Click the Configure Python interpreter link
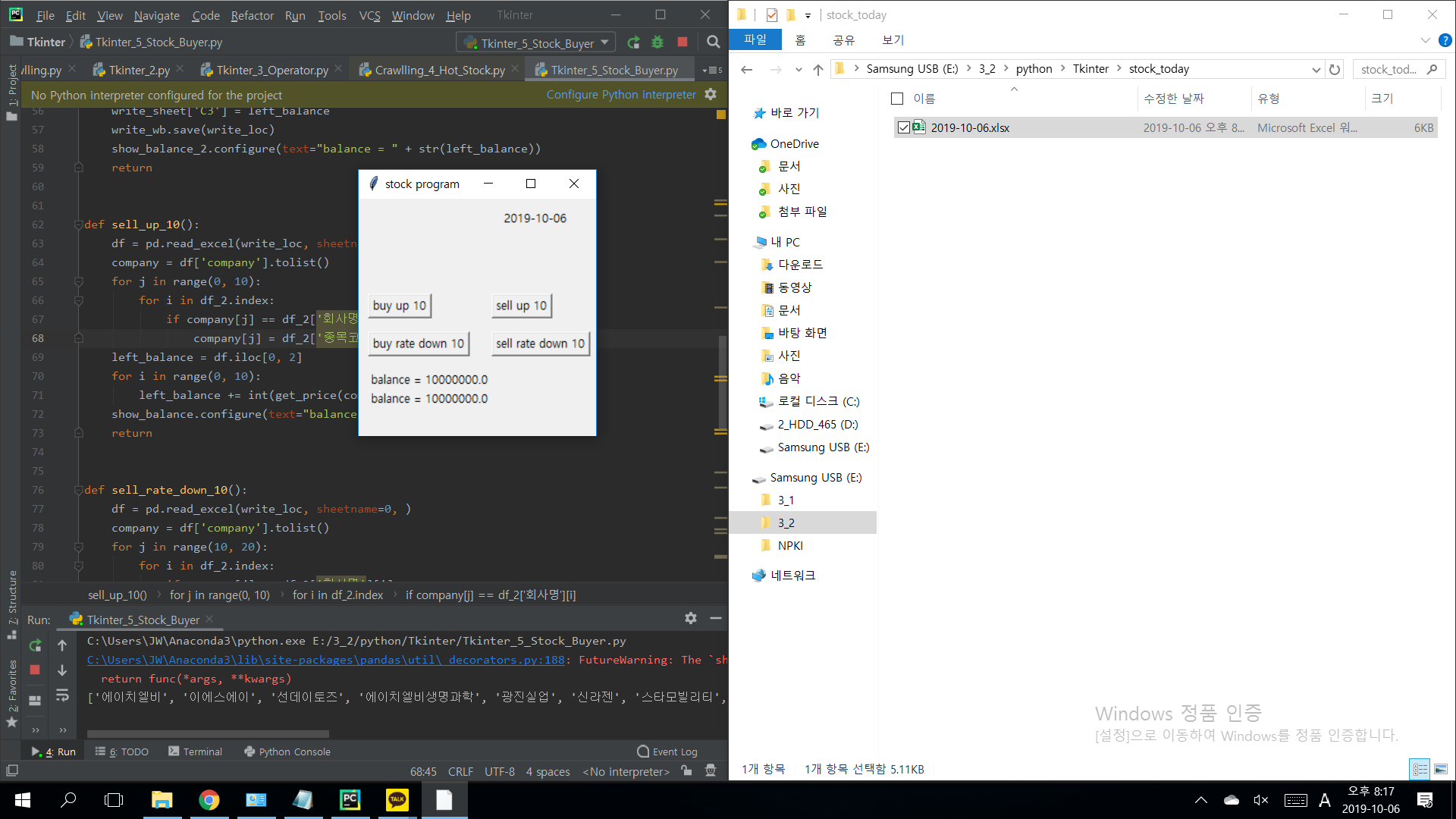The width and height of the screenshot is (1456, 819). (620, 95)
